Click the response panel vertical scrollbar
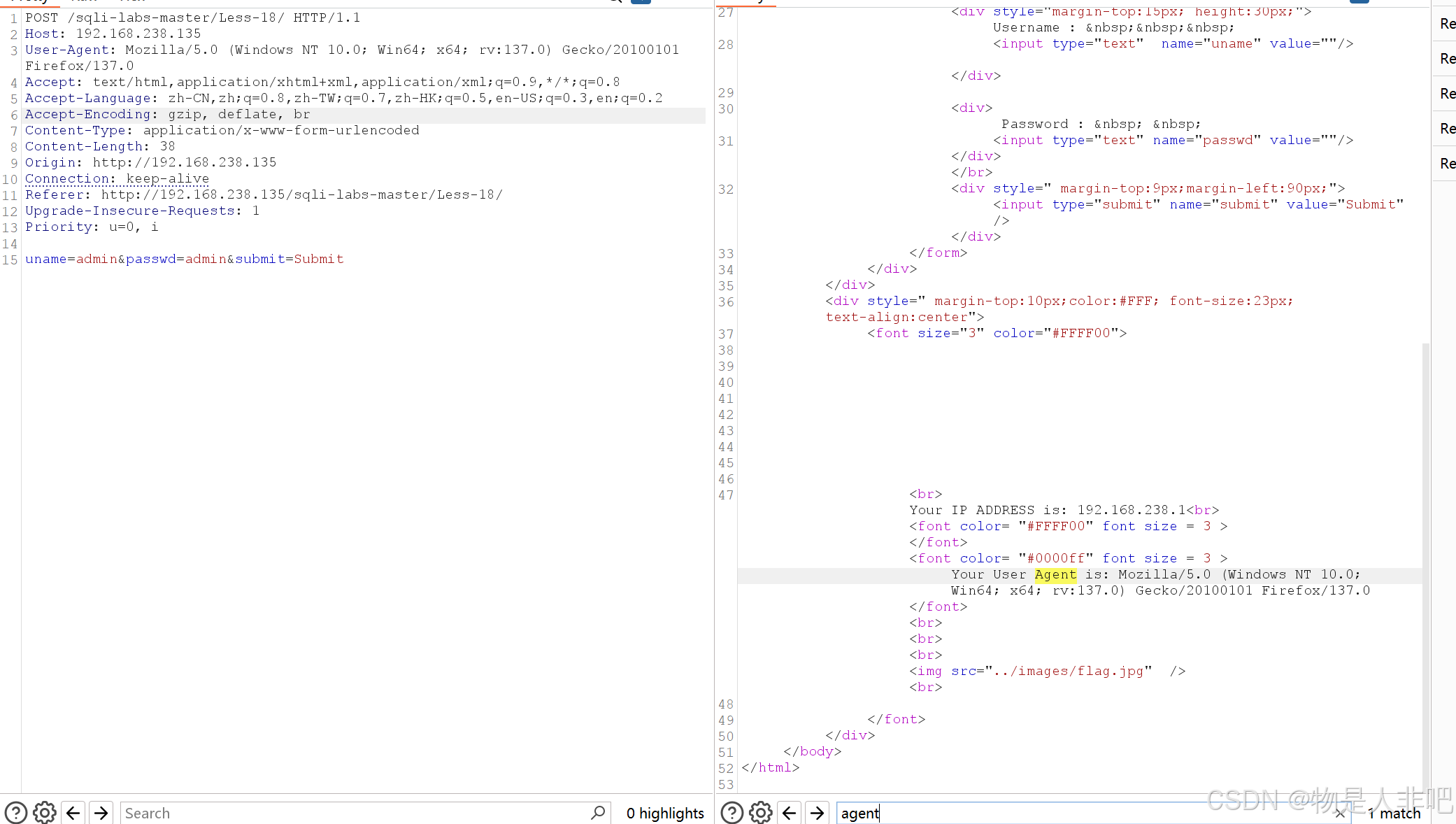The image size is (1456, 824). (x=1425, y=560)
